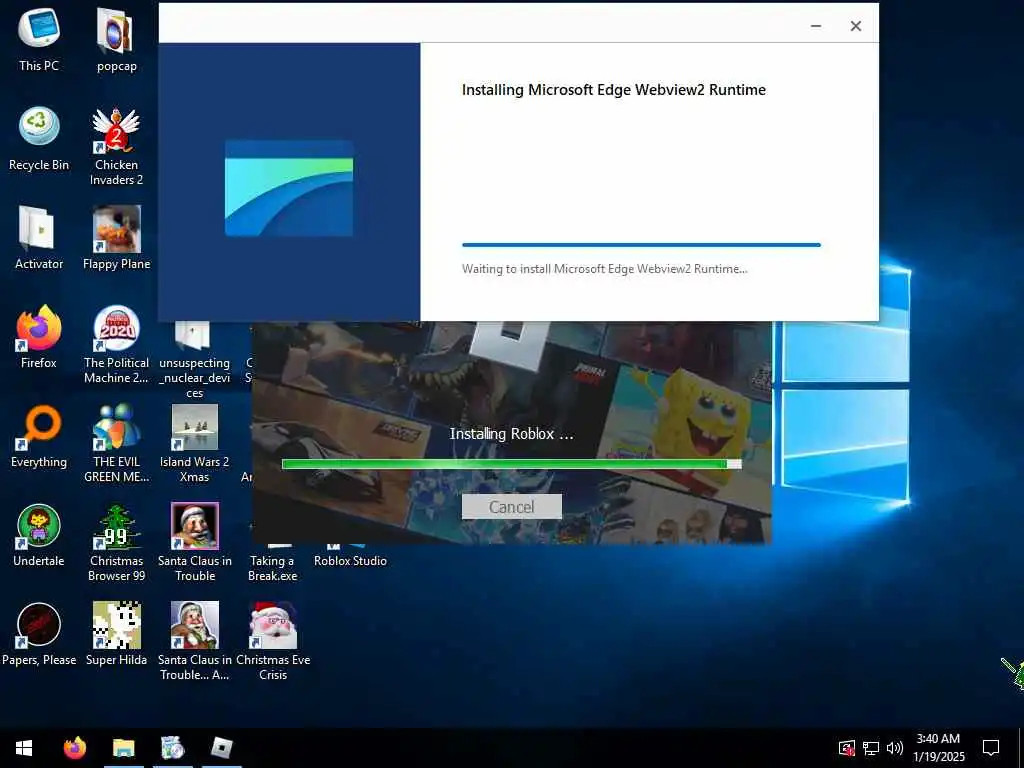Click the installer package taskbar icon
Image resolution: width=1024 pixels, height=768 pixels.
172,748
